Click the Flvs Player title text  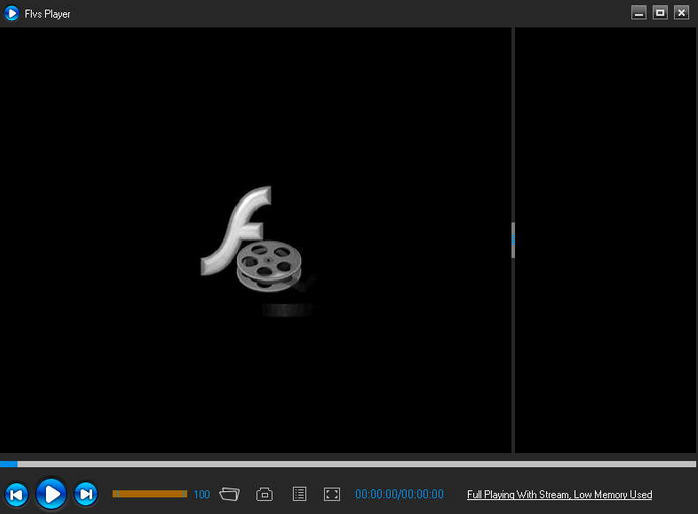point(47,14)
